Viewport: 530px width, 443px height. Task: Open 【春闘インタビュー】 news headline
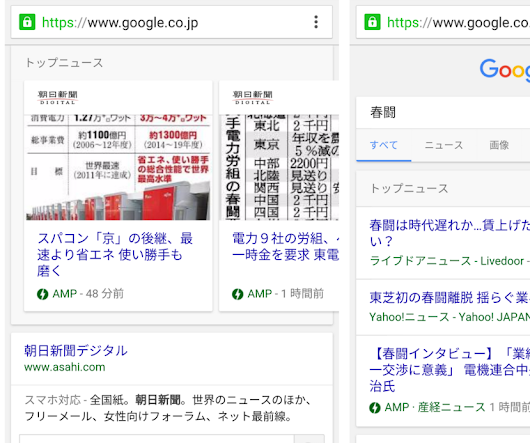pos(450,370)
